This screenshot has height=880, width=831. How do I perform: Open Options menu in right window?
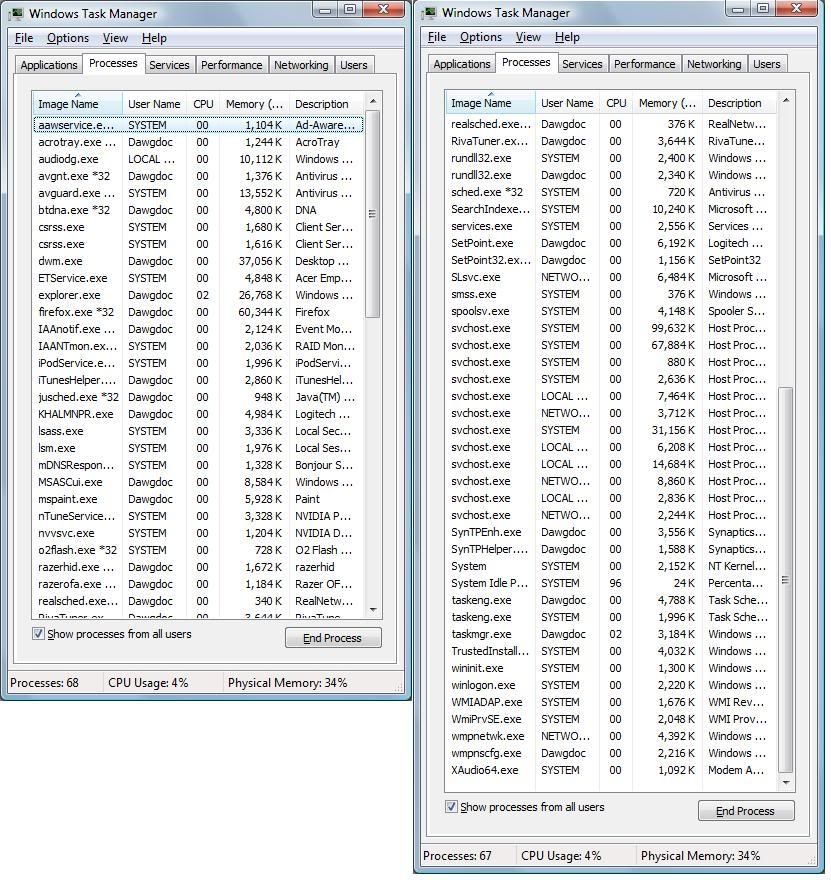pyautogui.click(x=481, y=36)
